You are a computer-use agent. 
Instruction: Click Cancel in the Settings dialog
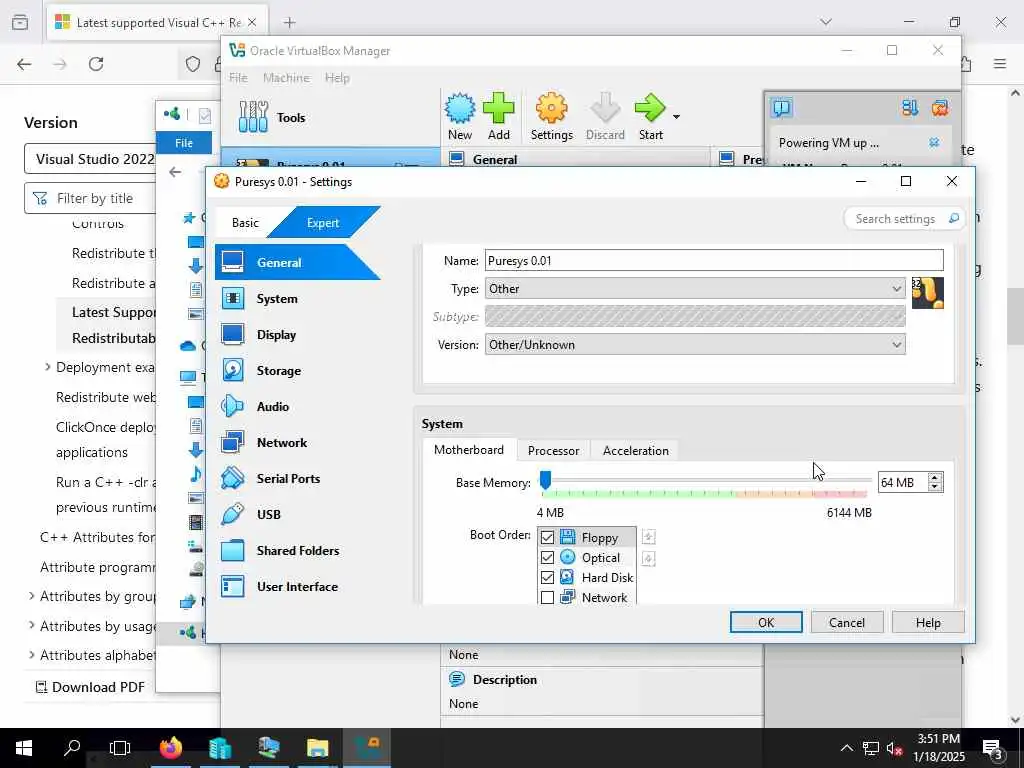click(x=847, y=622)
